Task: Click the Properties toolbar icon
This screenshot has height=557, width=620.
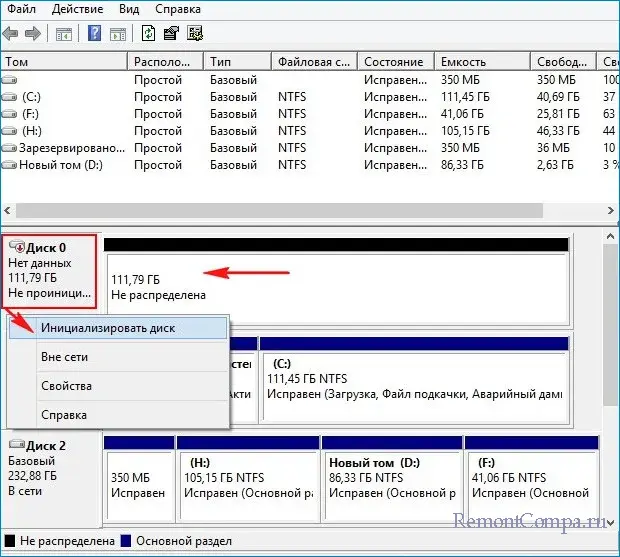Action: point(171,34)
